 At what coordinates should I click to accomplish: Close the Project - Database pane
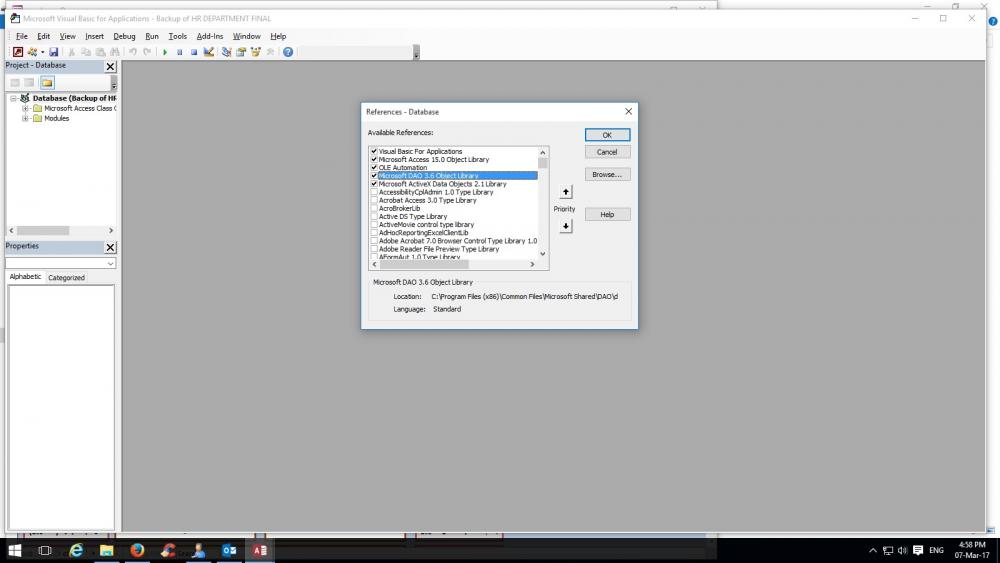coord(110,66)
